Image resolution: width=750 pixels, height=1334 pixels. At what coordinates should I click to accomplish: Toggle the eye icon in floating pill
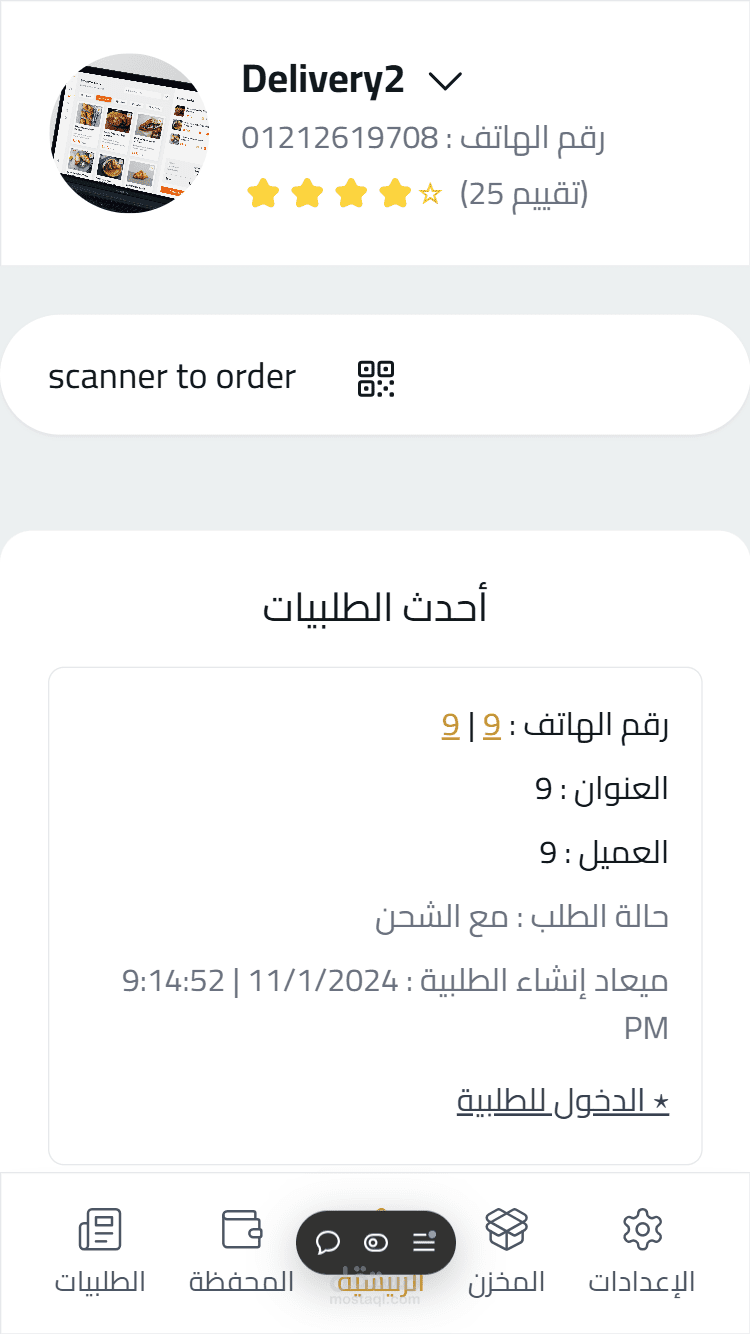376,1243
